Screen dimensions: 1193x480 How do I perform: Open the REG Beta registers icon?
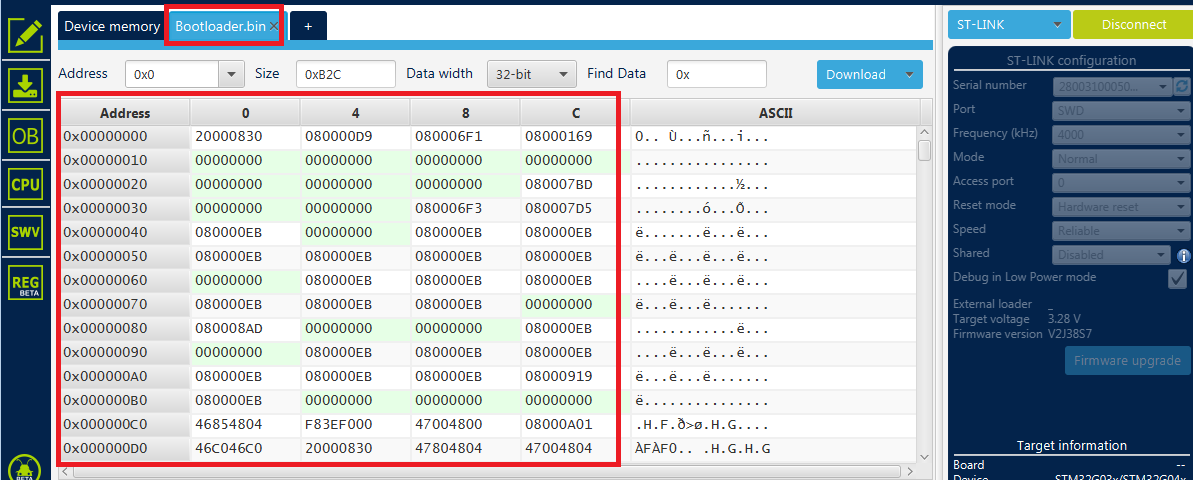(x=25, y=282)
